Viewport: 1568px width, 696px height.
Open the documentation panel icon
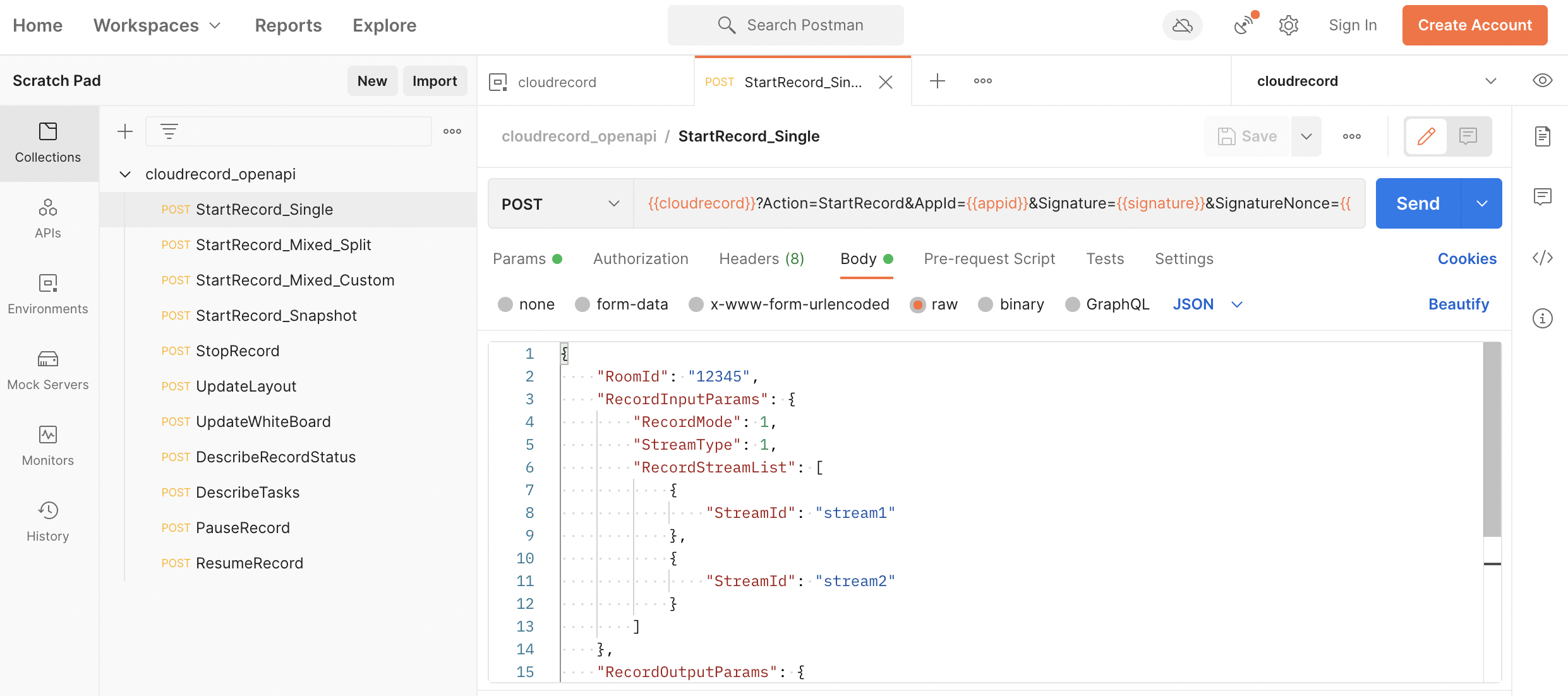pos(1542,136)
